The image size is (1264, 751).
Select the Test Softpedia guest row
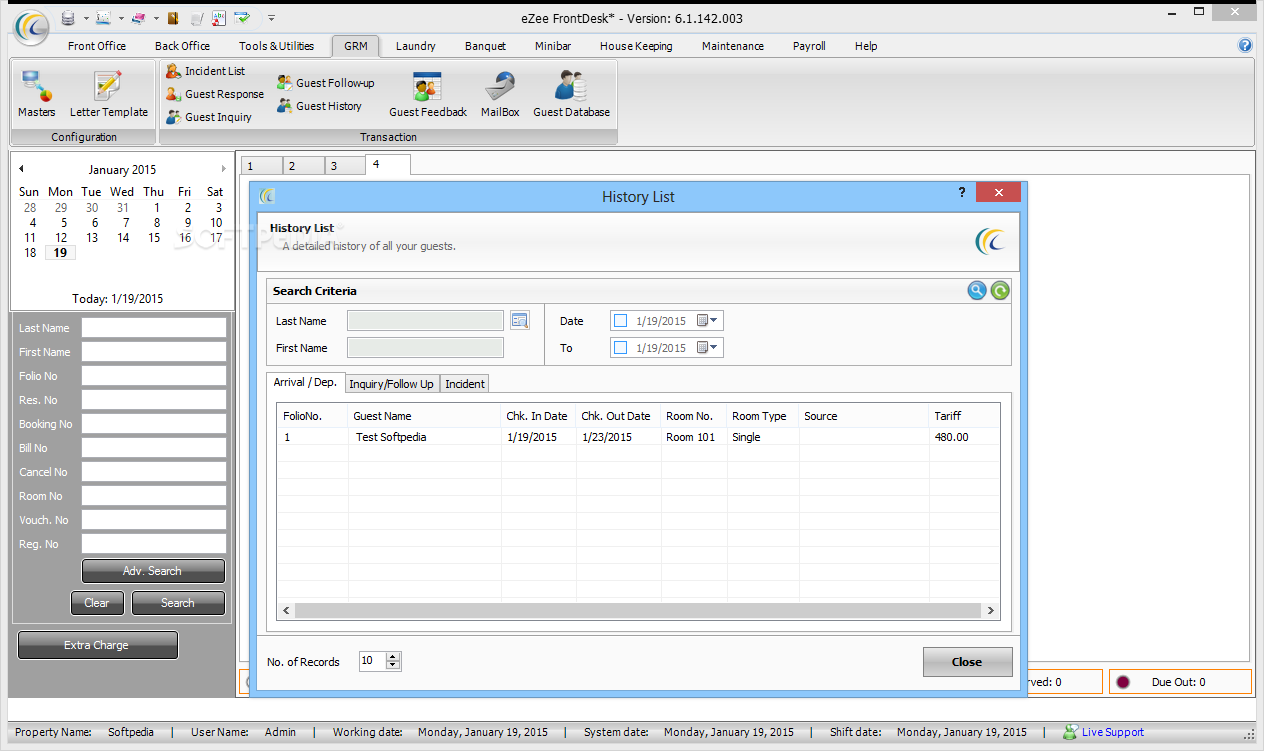coord(638,437)
